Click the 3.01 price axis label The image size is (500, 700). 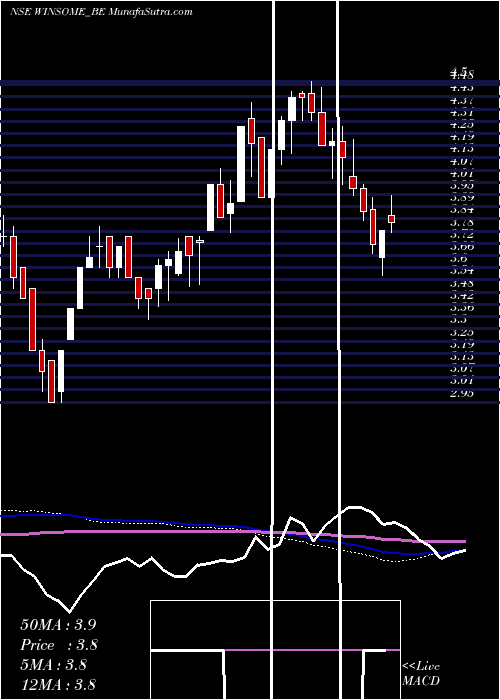pyautogui.click(x=462, y=381)
